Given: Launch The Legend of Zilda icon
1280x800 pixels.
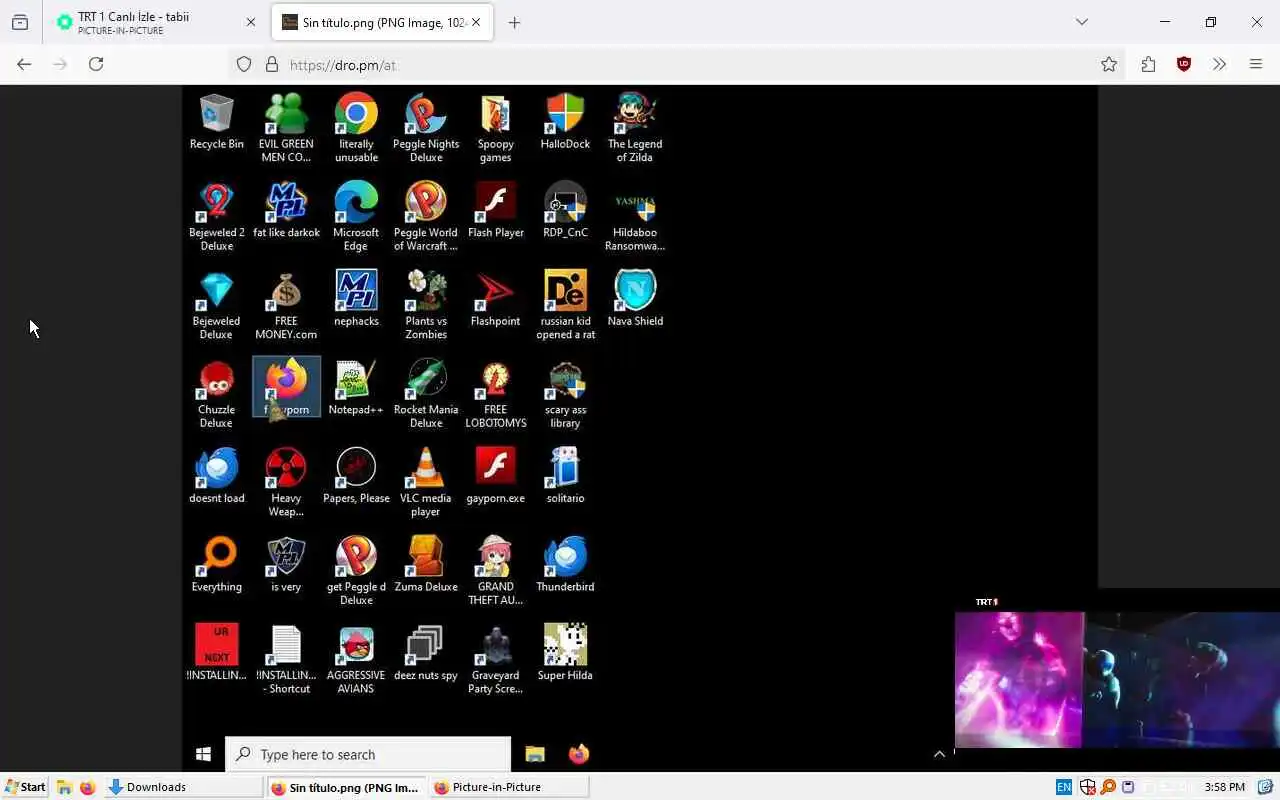Looking at the screenshot, I should point(635,128).
